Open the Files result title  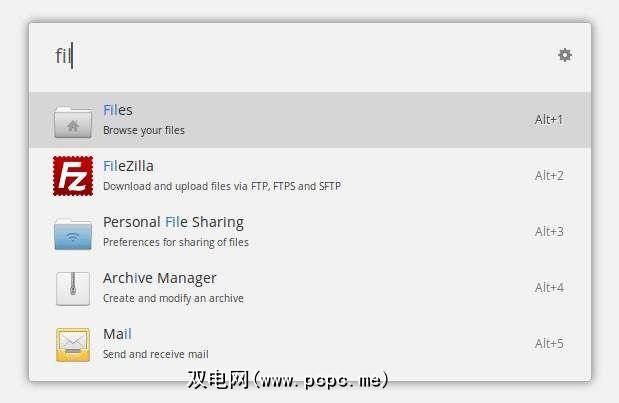coord(118,110)
